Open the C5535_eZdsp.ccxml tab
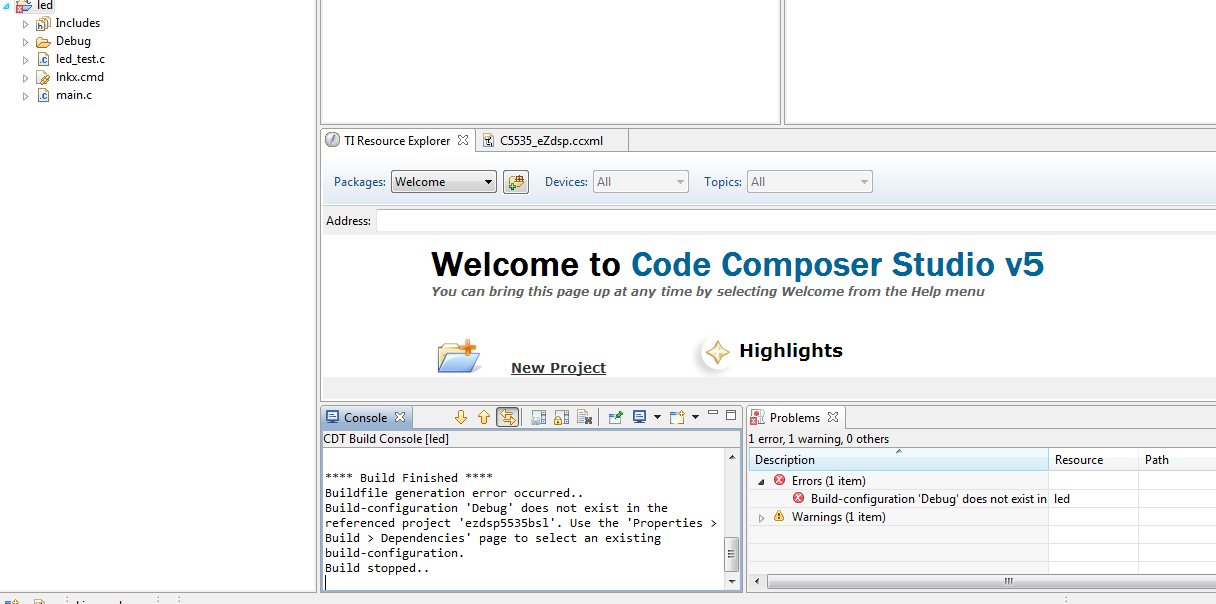Screen dimensions: 1216x604 (x=552, y=140)
